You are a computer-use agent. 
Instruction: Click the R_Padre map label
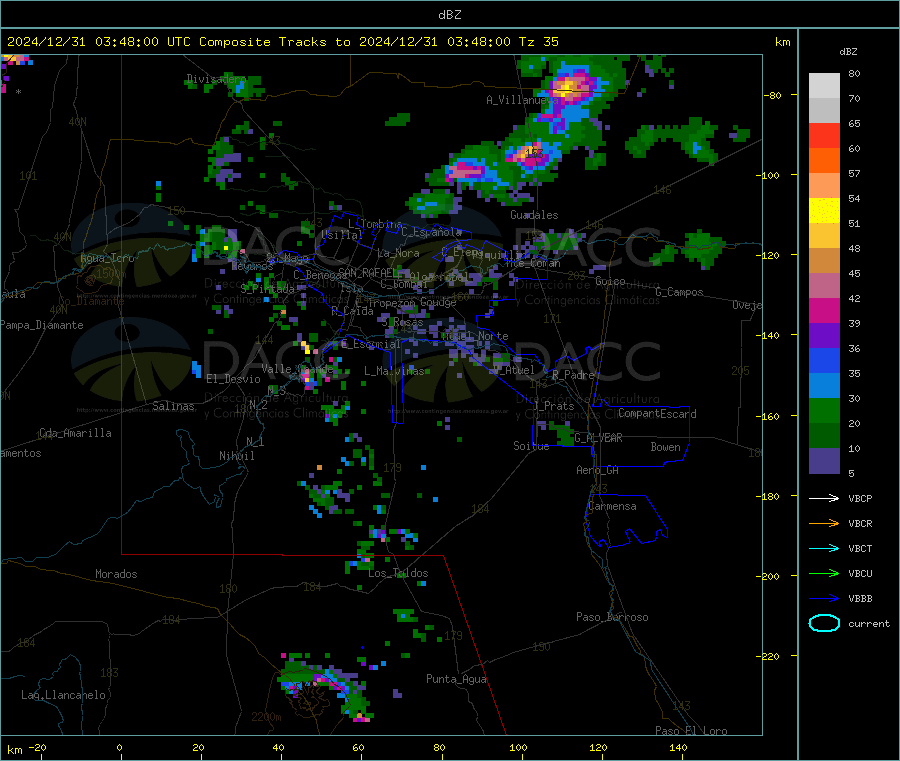(x=573, y=375)
